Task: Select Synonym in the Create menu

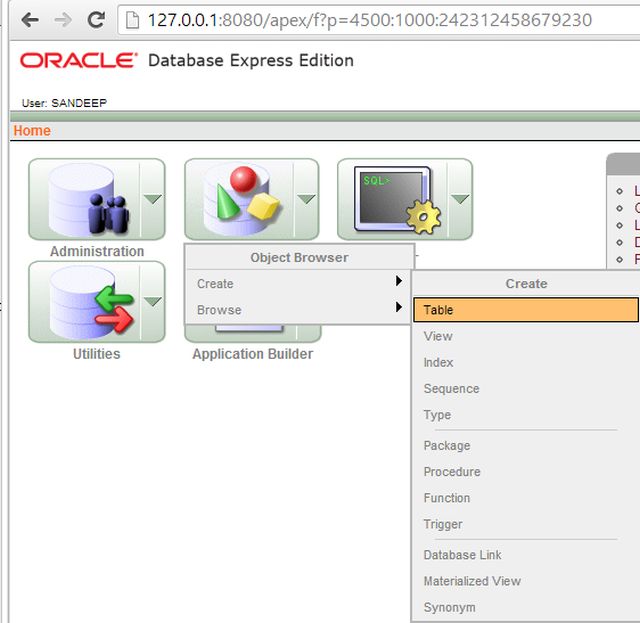Action: pyautogui.click(x=526, y=607)
